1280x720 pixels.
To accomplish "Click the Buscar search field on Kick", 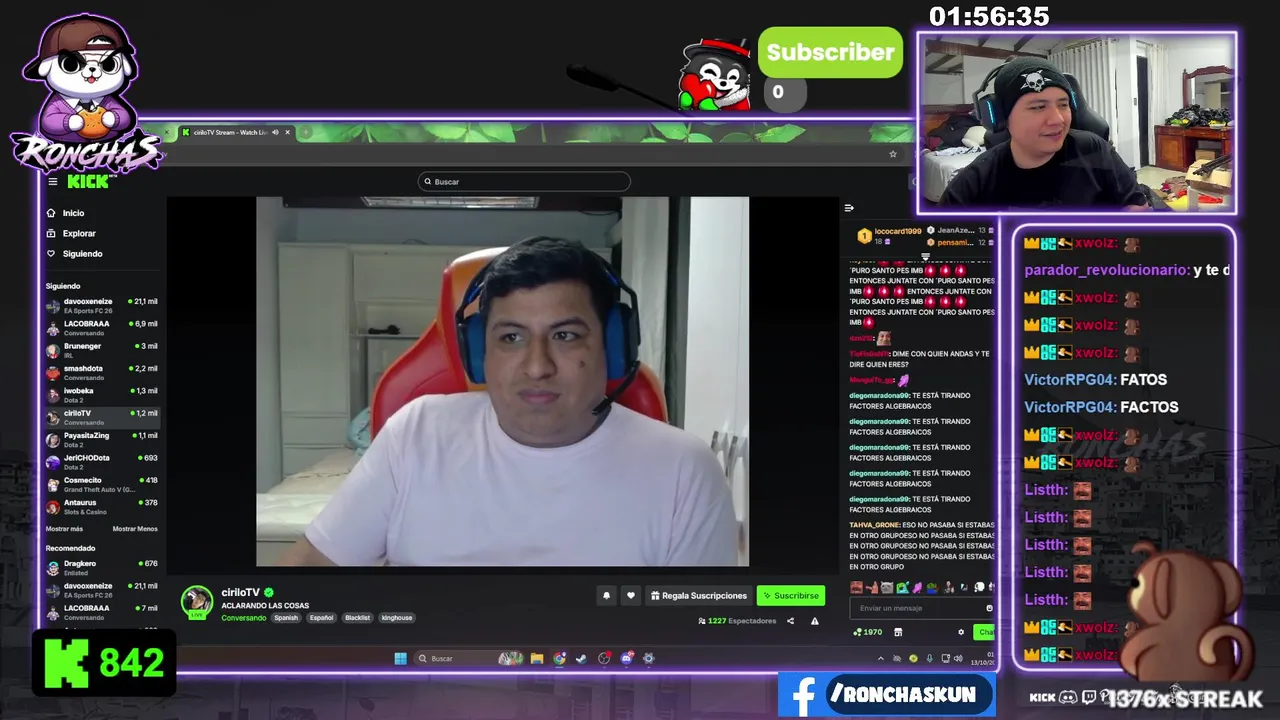I will point(524,181).
